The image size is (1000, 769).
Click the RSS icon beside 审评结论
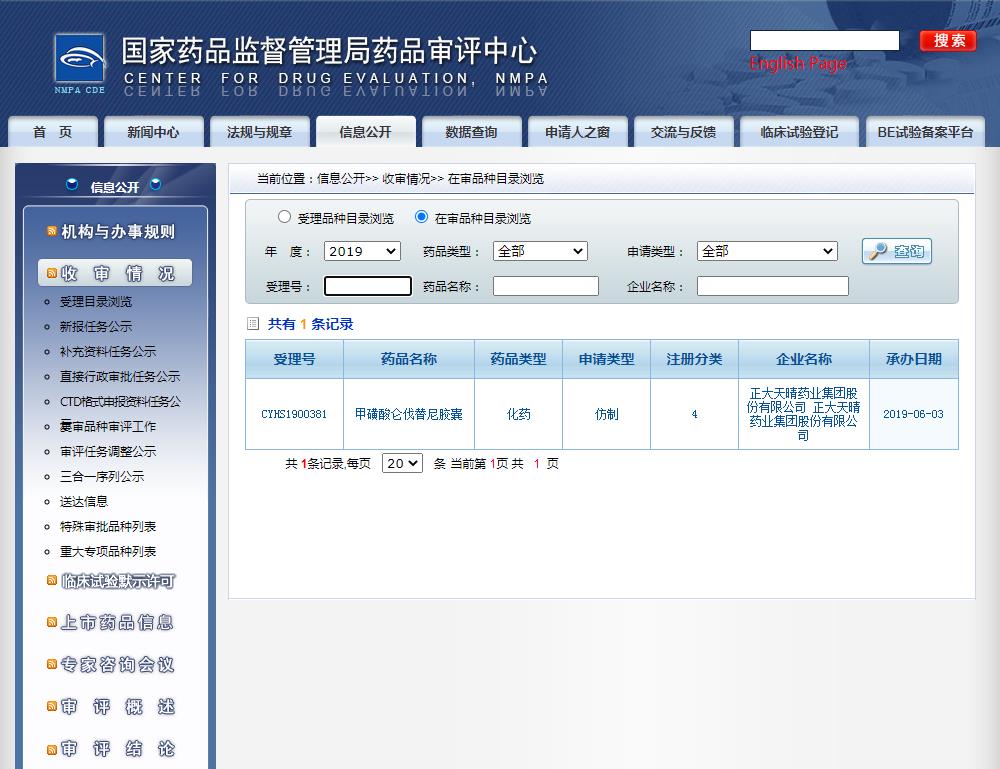coord(52,749)
